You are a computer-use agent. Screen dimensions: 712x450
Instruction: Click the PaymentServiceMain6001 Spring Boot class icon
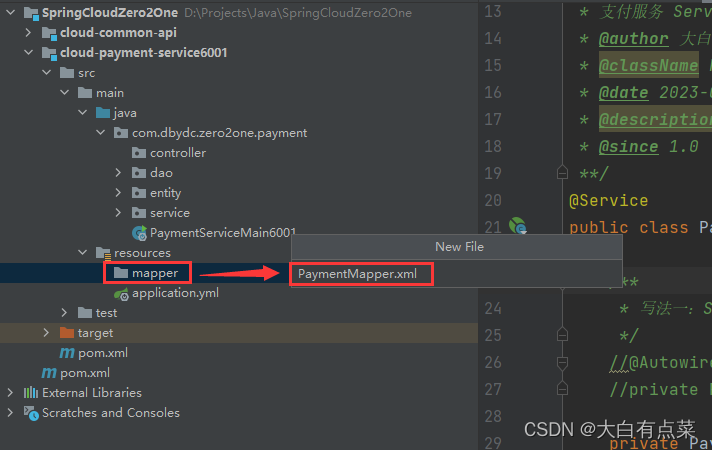(x=139, y=233)
